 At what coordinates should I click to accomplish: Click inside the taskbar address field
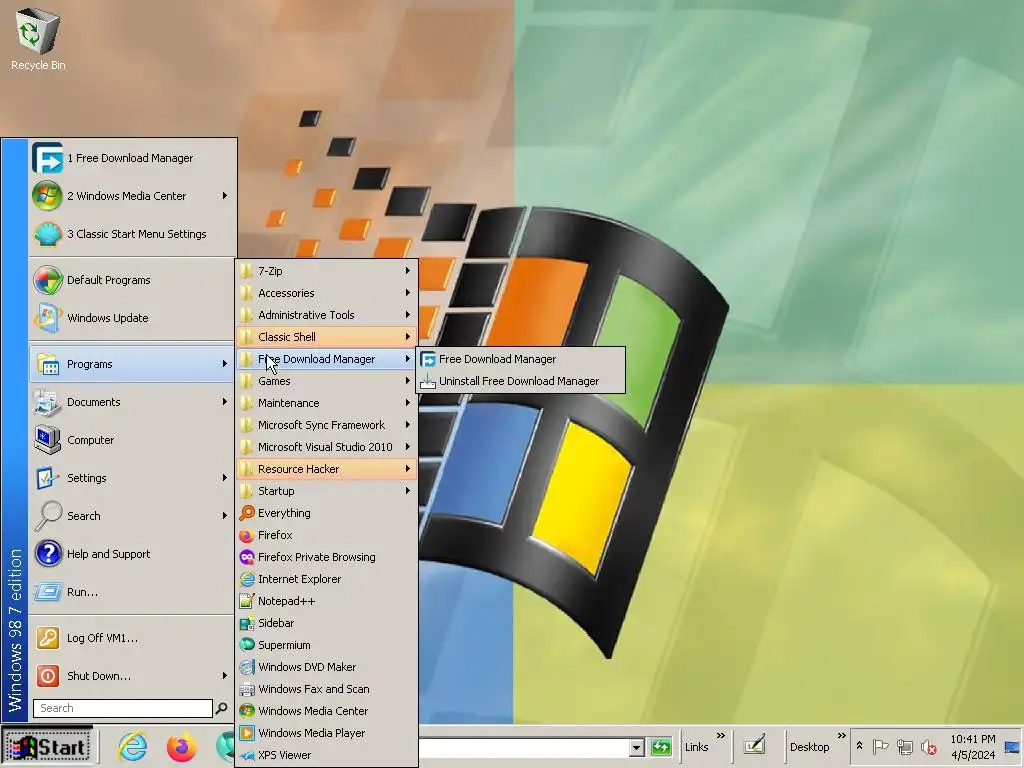[524, 747]
